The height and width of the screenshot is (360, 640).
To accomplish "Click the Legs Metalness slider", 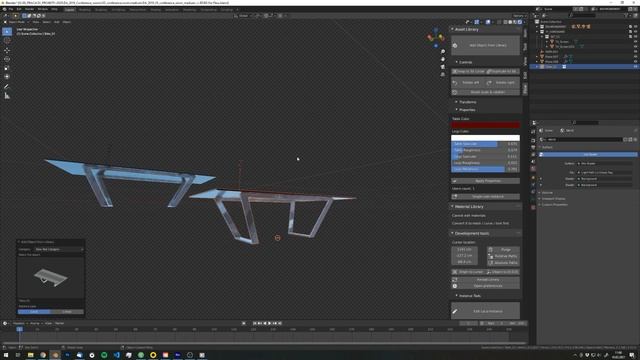I will click(x=485, y=169).
